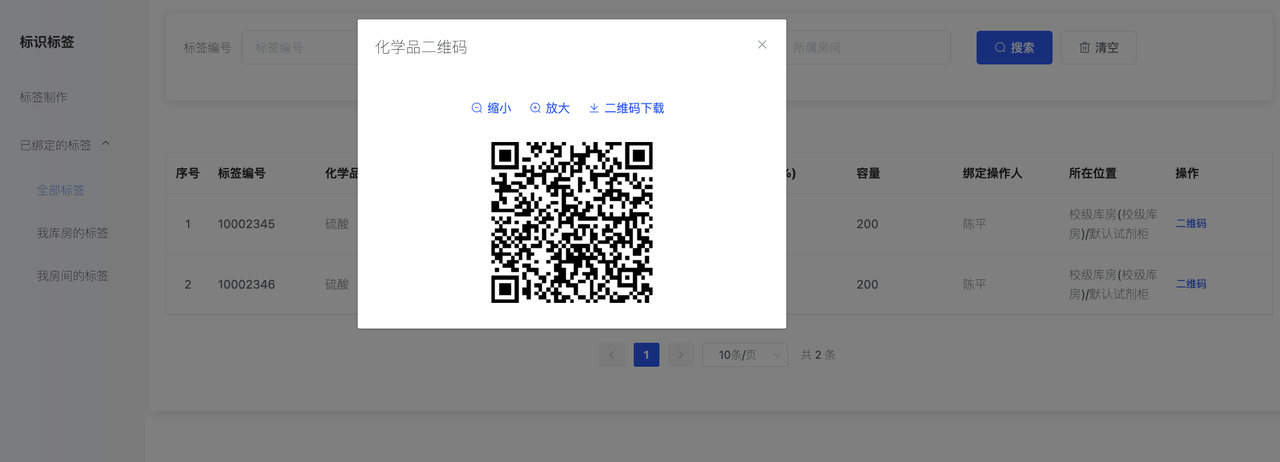Click 缩小 to shrink the QR code
The image size is (1280, 462).
click(491, 108)
